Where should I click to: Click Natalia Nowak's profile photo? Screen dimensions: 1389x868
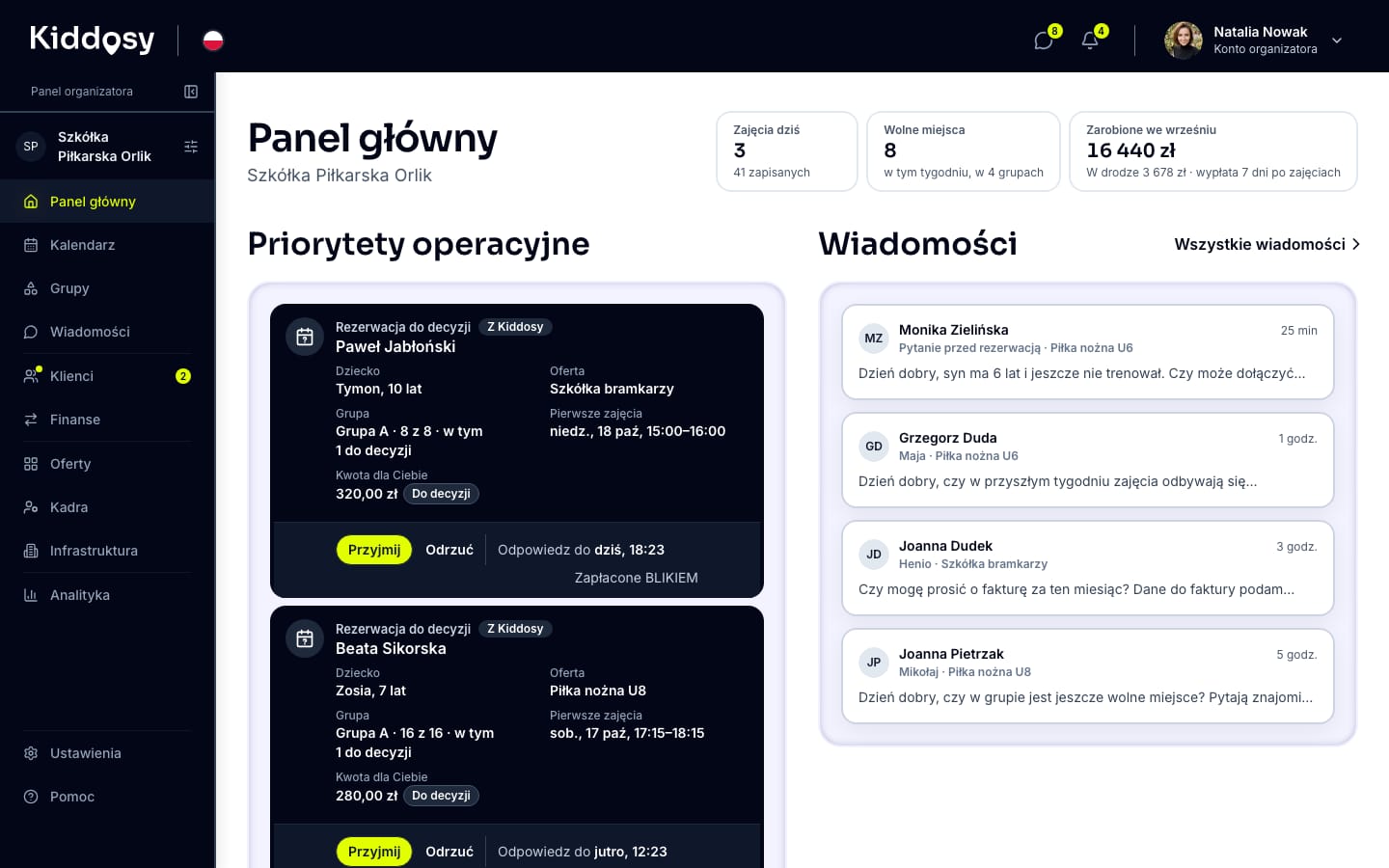(1184, 41)
